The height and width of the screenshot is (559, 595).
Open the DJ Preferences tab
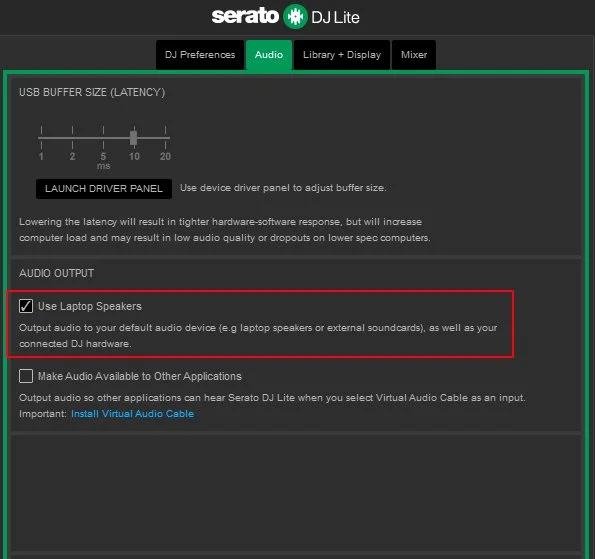tap(200, 55)
